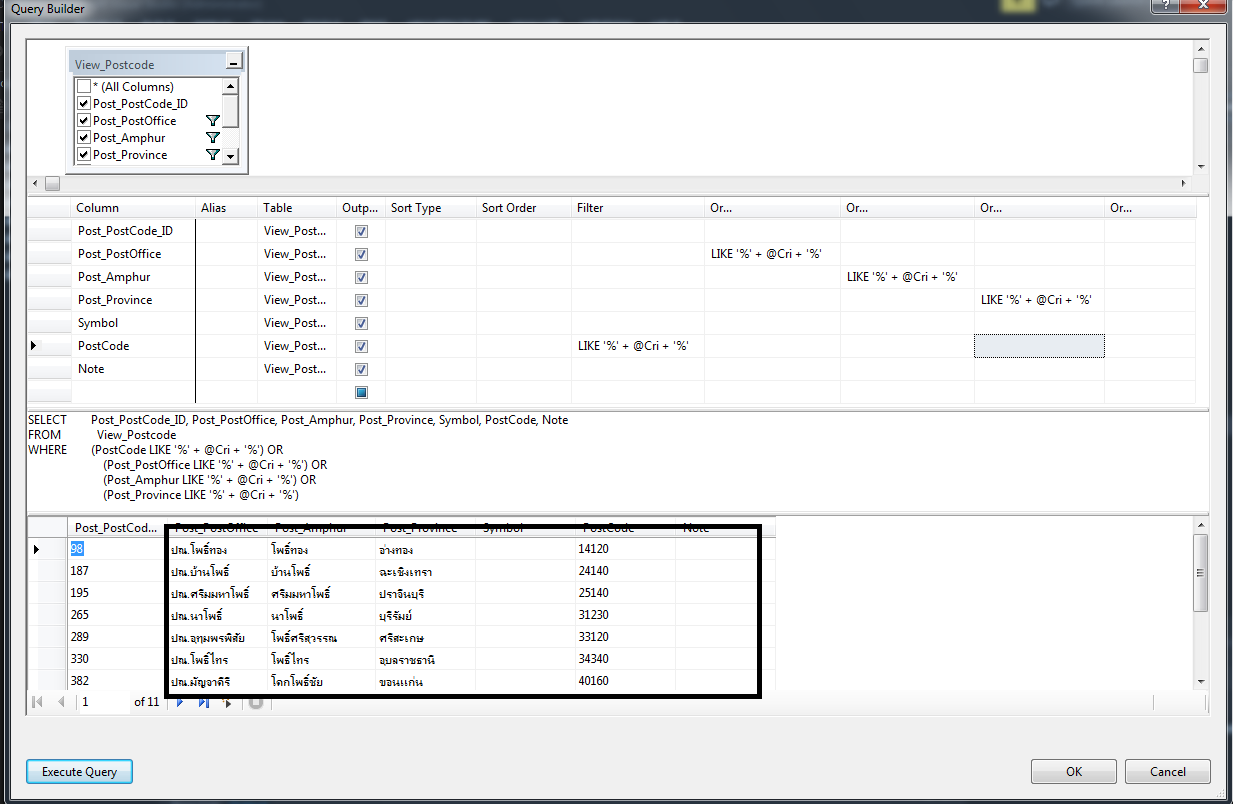Click result cell with ID 382

pyautogui.click(x=117, y=681)
